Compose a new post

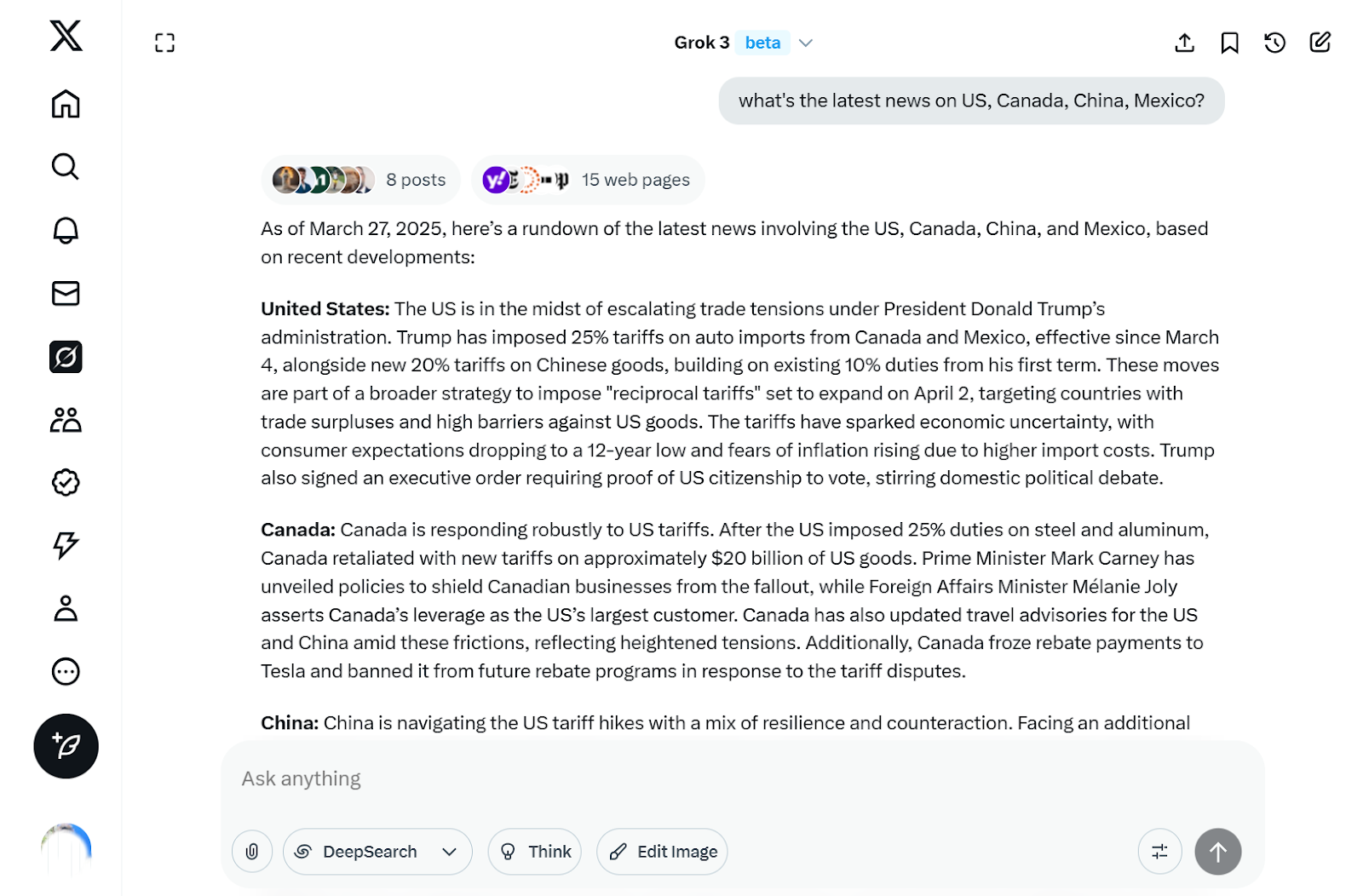pyautogui.click(x=66, y=746)
